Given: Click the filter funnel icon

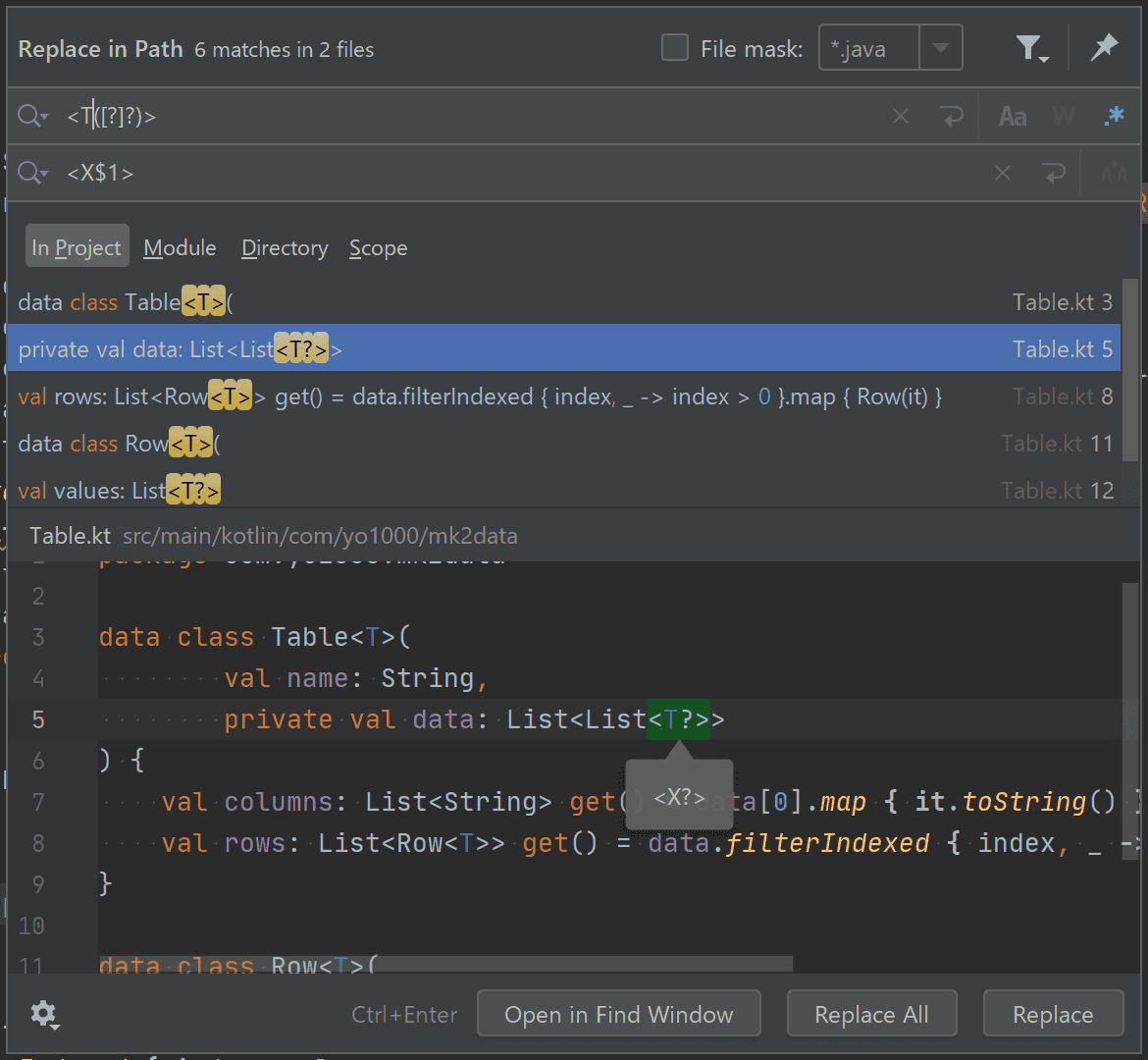Looking at the screenshot, I should pos(1029,48).
